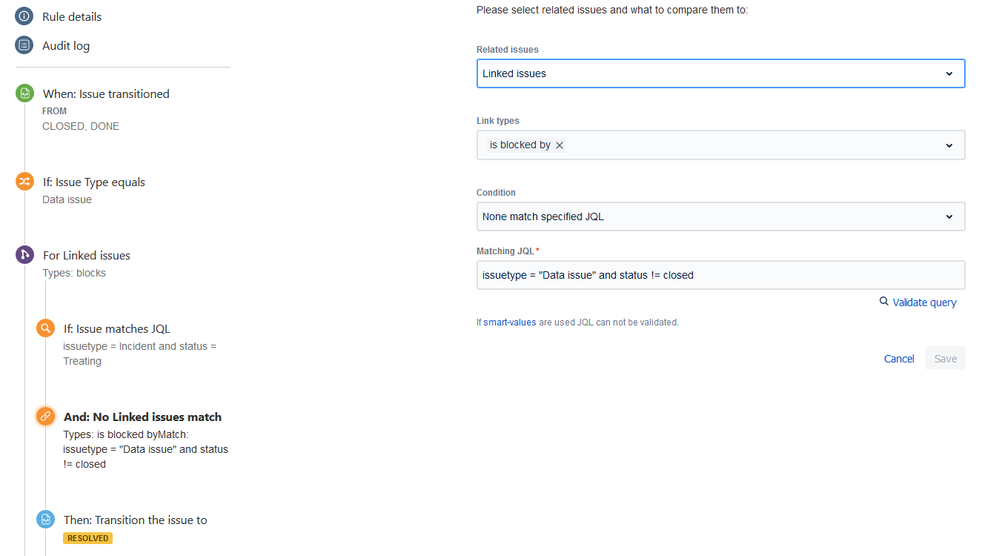Open the smart-values link
This screenshot has height=556, width=999.
click(509, 322)
